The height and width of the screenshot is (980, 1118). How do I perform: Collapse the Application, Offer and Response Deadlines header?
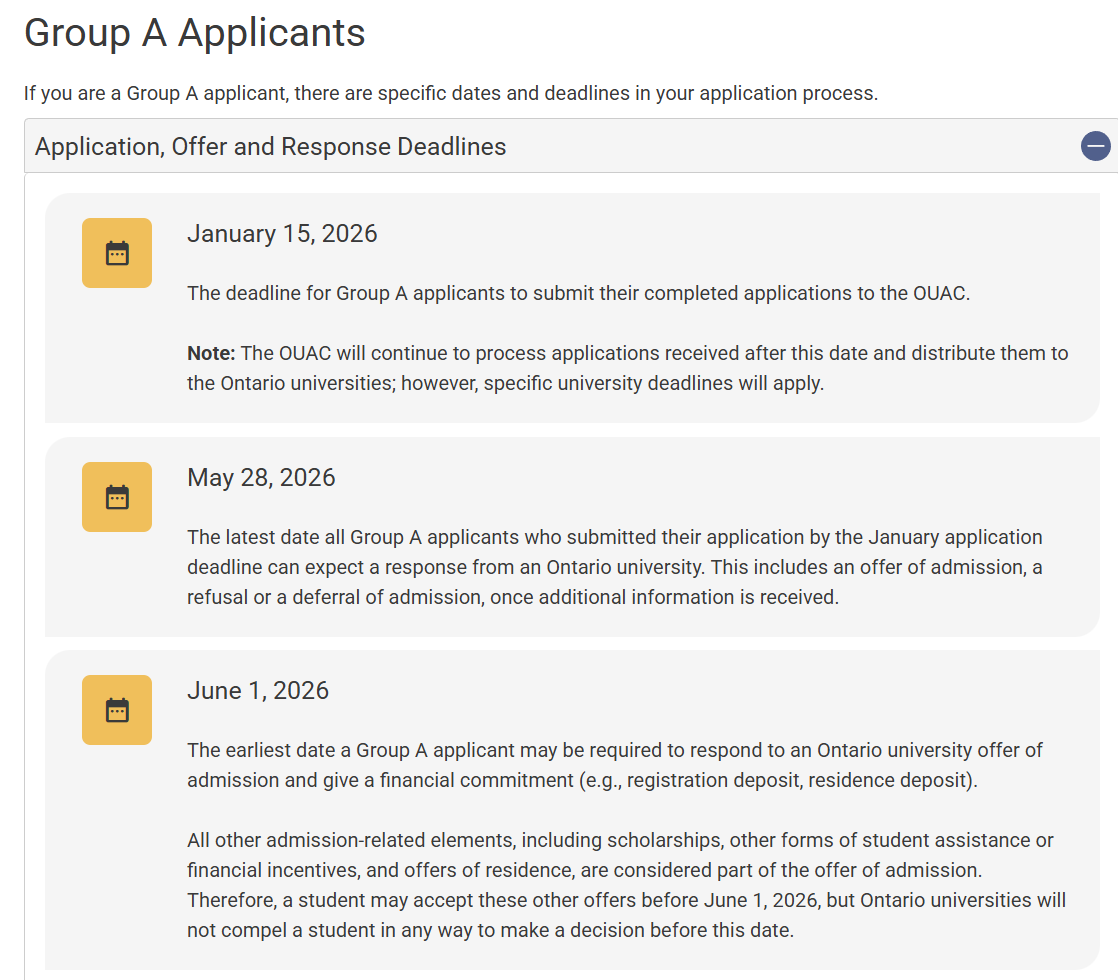[270, 146]
